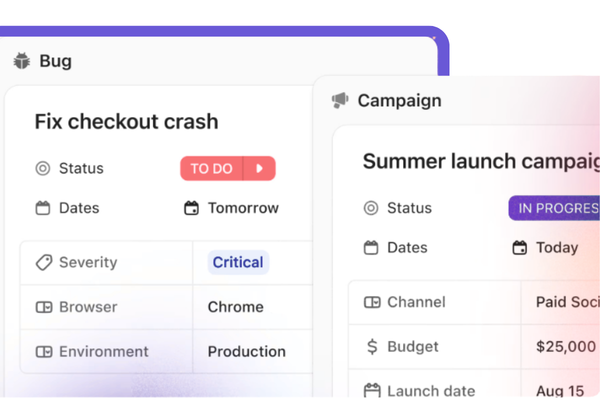Click the calendar icon next to Today

click(x=520, y=248)
